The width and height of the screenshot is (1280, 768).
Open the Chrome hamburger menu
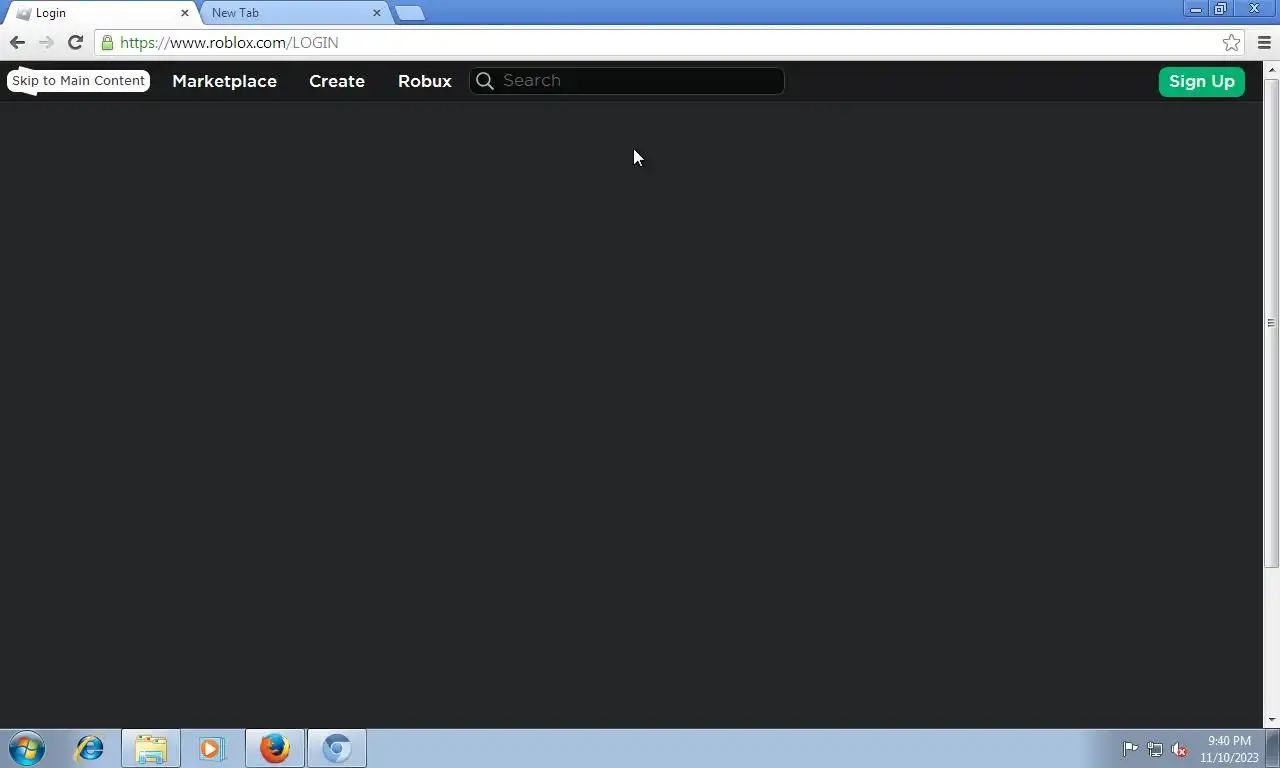click(1264, 42)
